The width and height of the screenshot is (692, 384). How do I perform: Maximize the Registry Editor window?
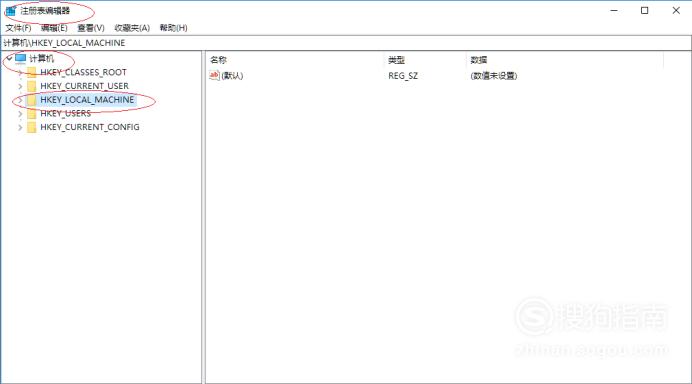(644, 11)
